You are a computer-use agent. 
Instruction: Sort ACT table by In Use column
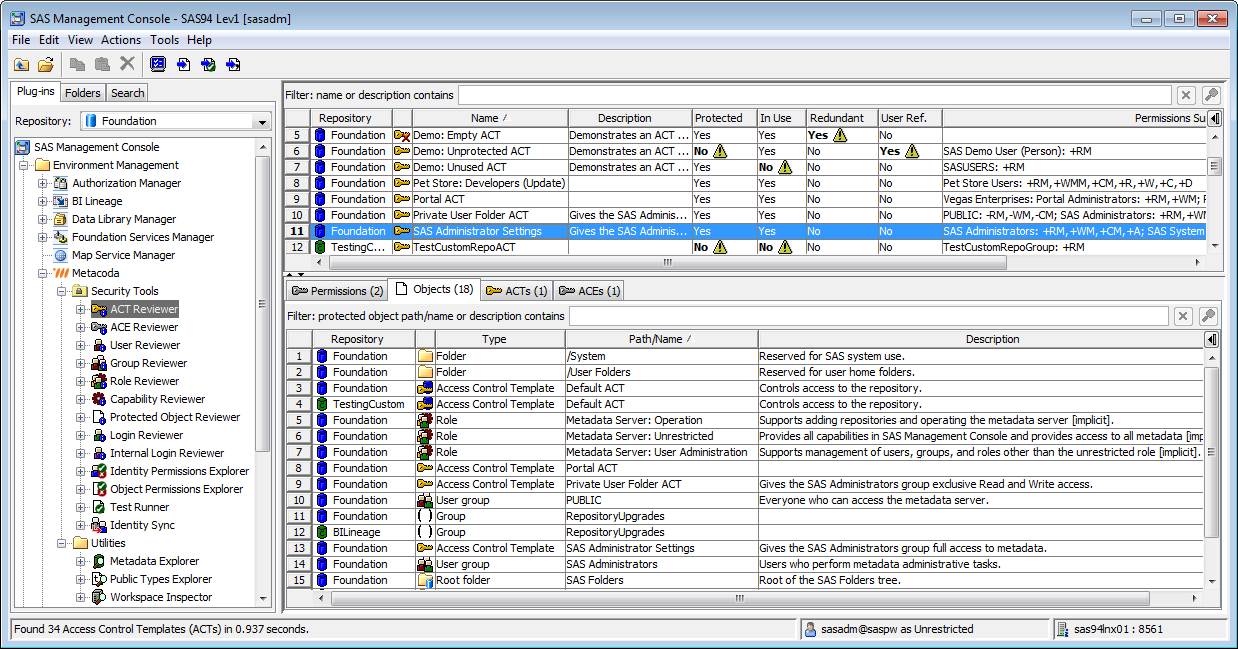(x=781, y=118)
